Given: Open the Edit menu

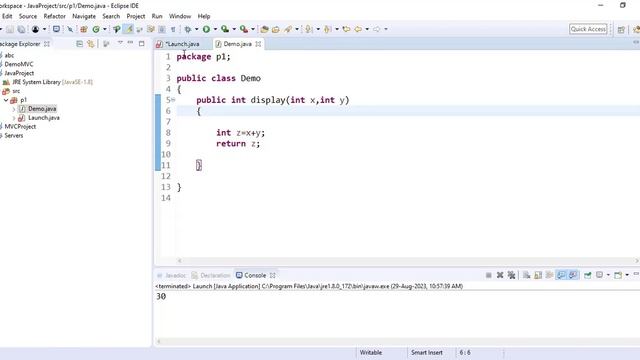Looking at the screenshot, I should [x=7, y=16].
